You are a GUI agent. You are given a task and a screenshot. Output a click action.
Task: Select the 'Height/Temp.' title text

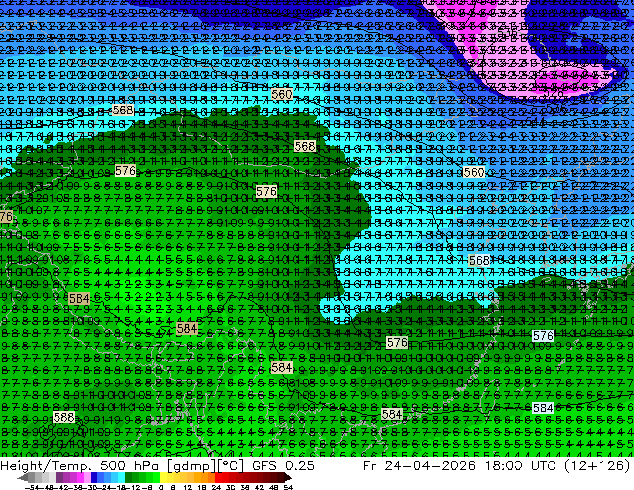click(45, 466)
